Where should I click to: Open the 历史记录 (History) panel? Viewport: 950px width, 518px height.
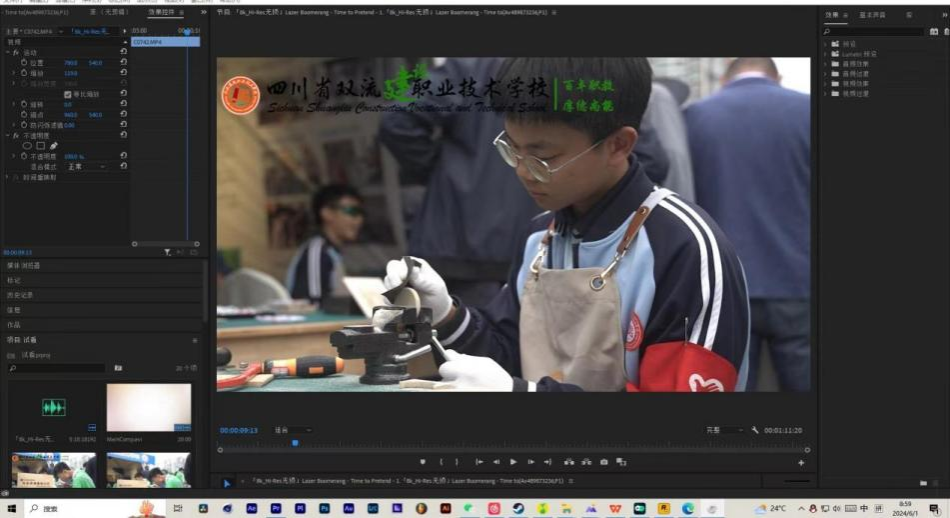click(20, 295)
